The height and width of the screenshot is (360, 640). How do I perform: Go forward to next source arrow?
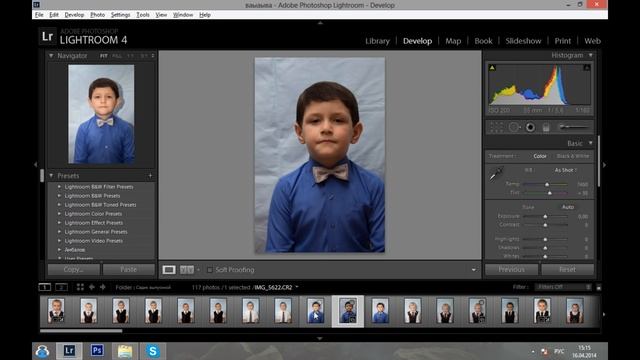click(103, 287)
